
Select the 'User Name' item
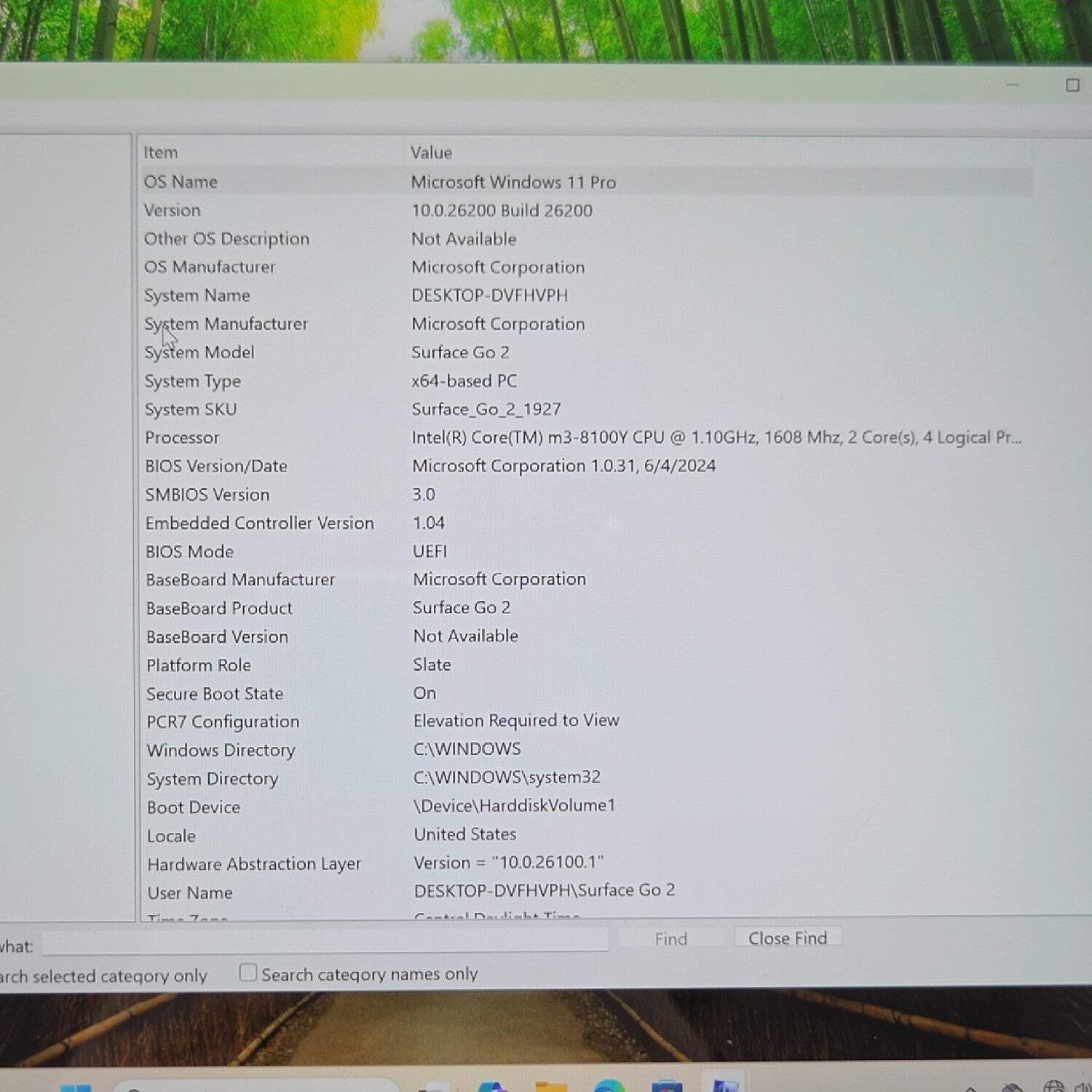190,893
